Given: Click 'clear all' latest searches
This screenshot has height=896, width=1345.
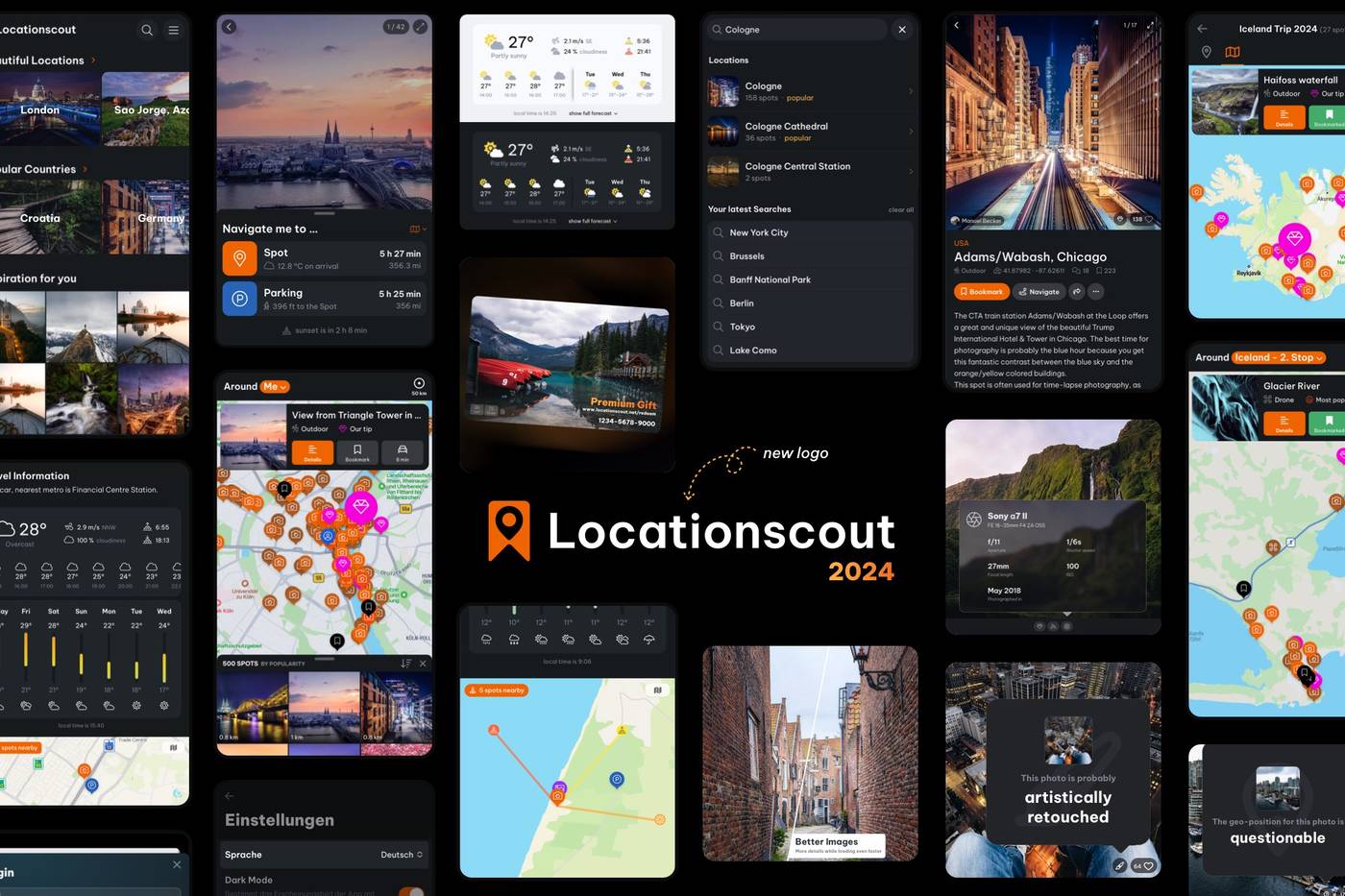Looking at the screenshot, I should click(x=901, y=209).
